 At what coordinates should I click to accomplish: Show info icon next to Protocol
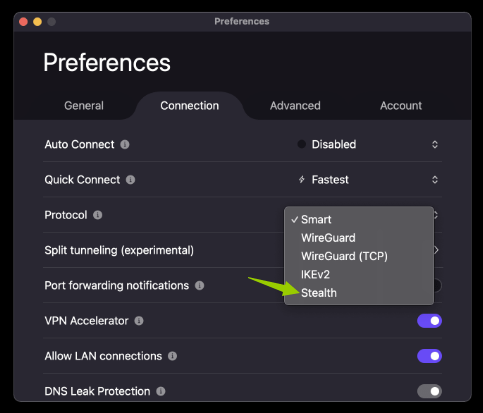[97, 215]
